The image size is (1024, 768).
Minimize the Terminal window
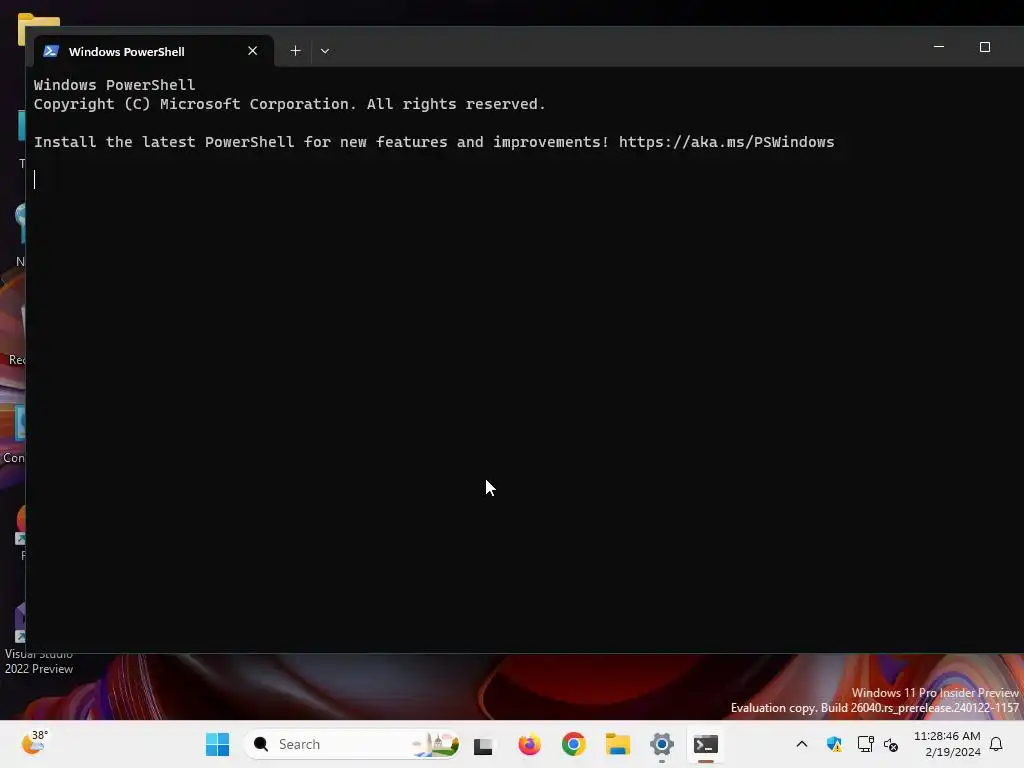point(938,47)
